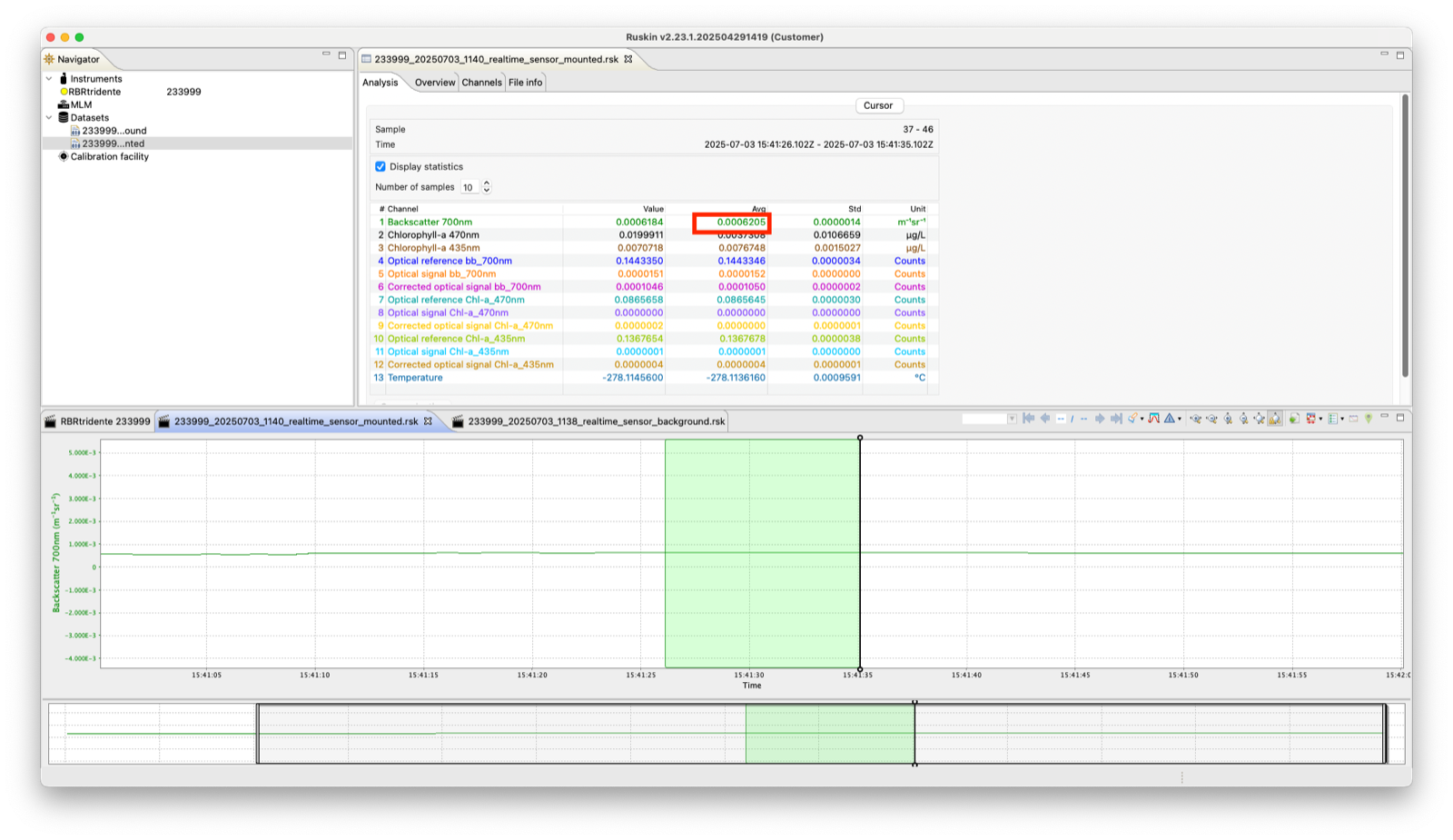Click the calendar icon in plot toolbar

tap(1353, 419)
